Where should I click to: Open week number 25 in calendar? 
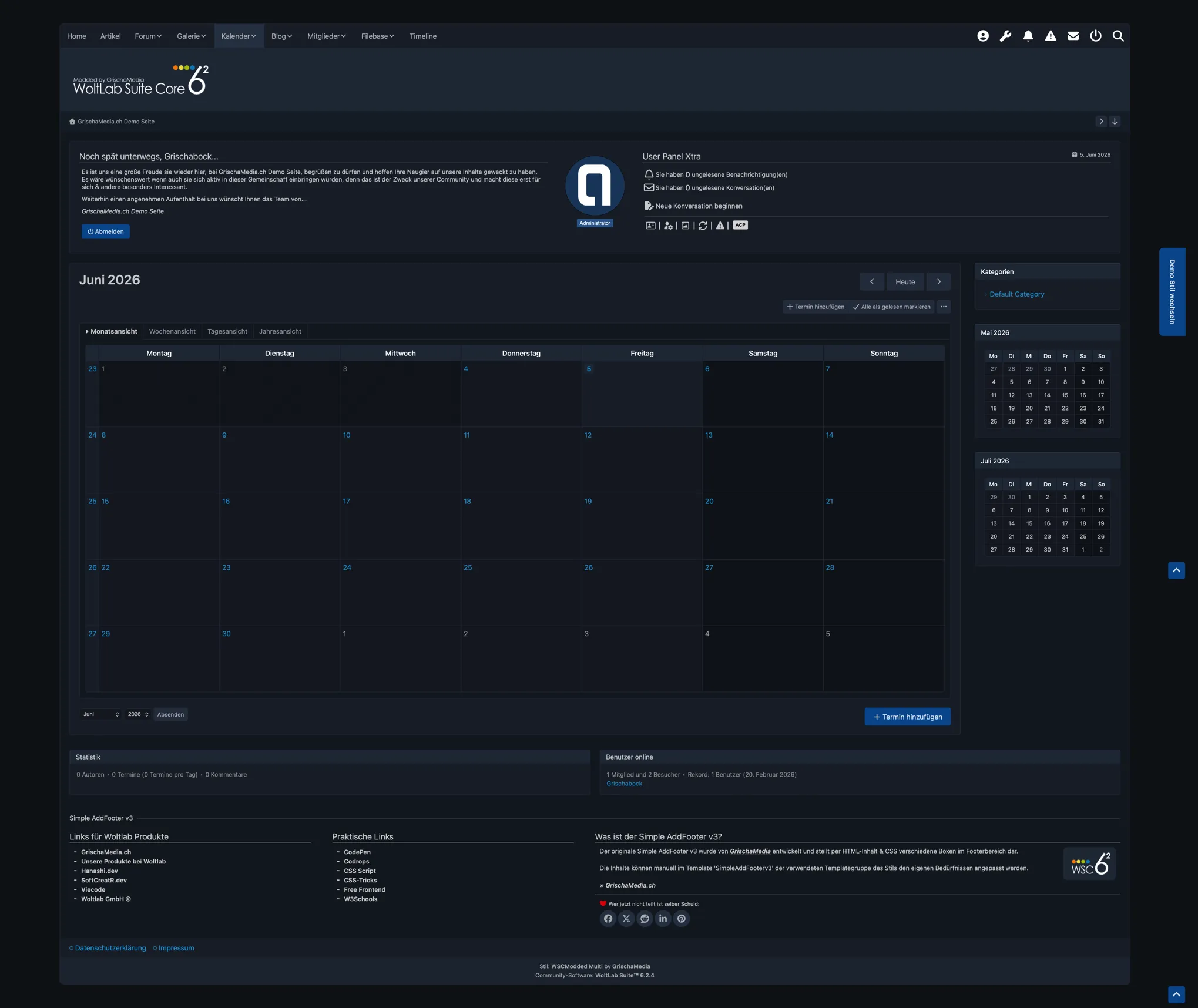click(92, 502)
